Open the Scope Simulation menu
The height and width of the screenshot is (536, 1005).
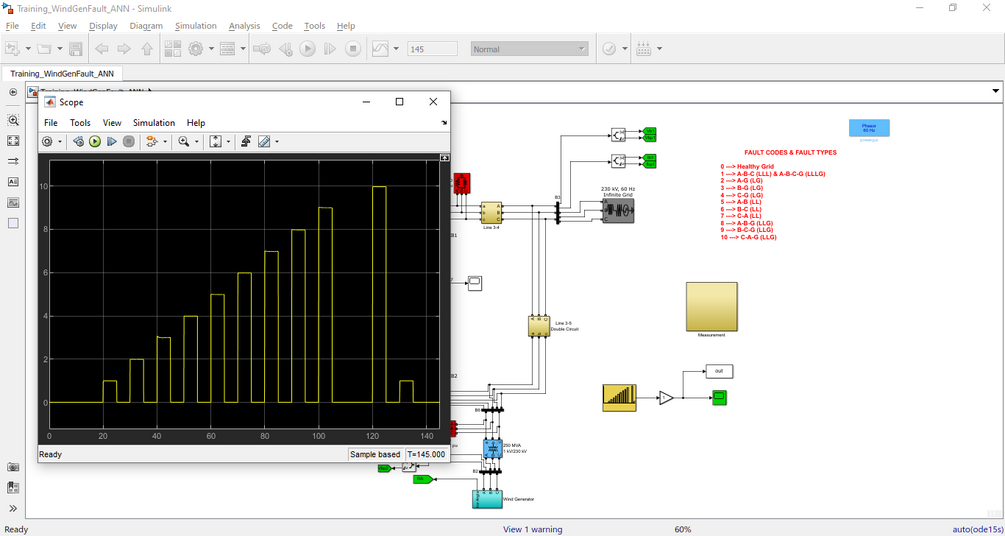154,122
